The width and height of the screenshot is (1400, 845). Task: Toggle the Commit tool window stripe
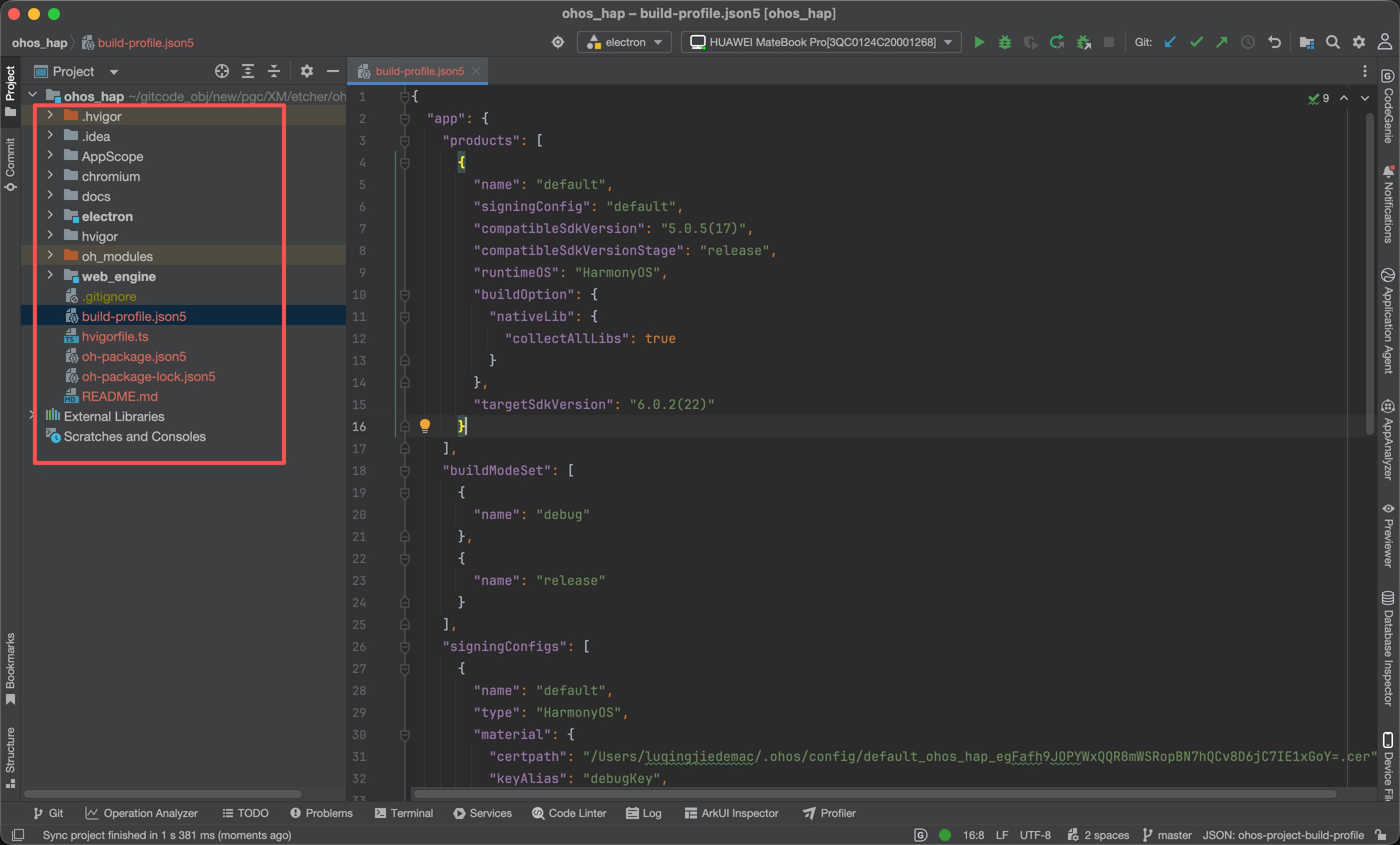10,164
